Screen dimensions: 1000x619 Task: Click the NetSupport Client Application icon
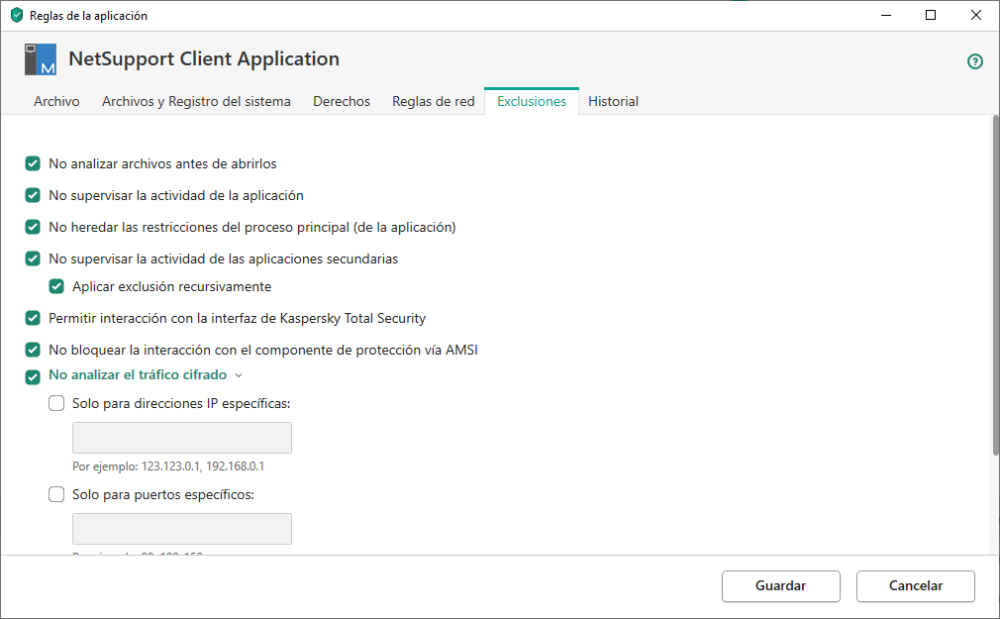40,59
